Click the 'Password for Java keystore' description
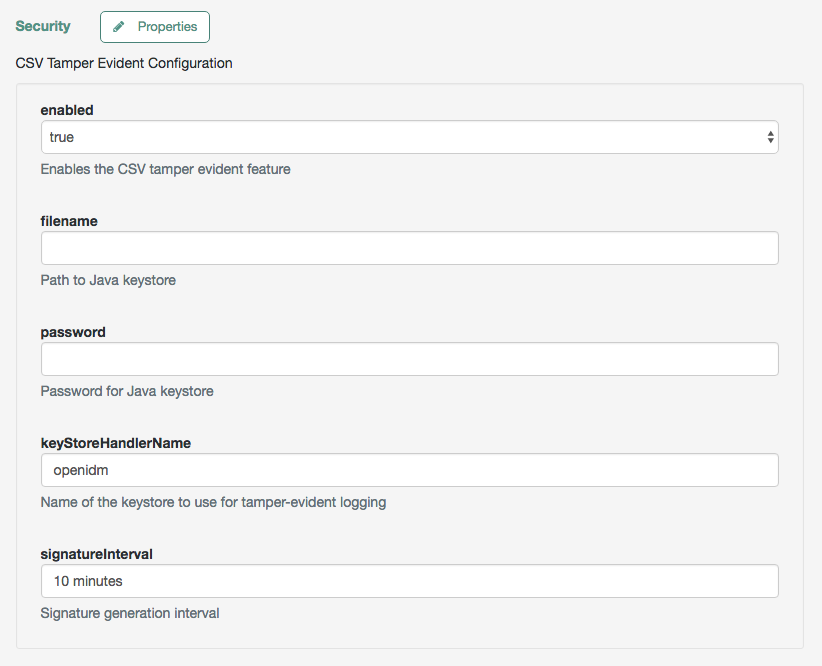822x666 pixels. (x=127, y=391)
